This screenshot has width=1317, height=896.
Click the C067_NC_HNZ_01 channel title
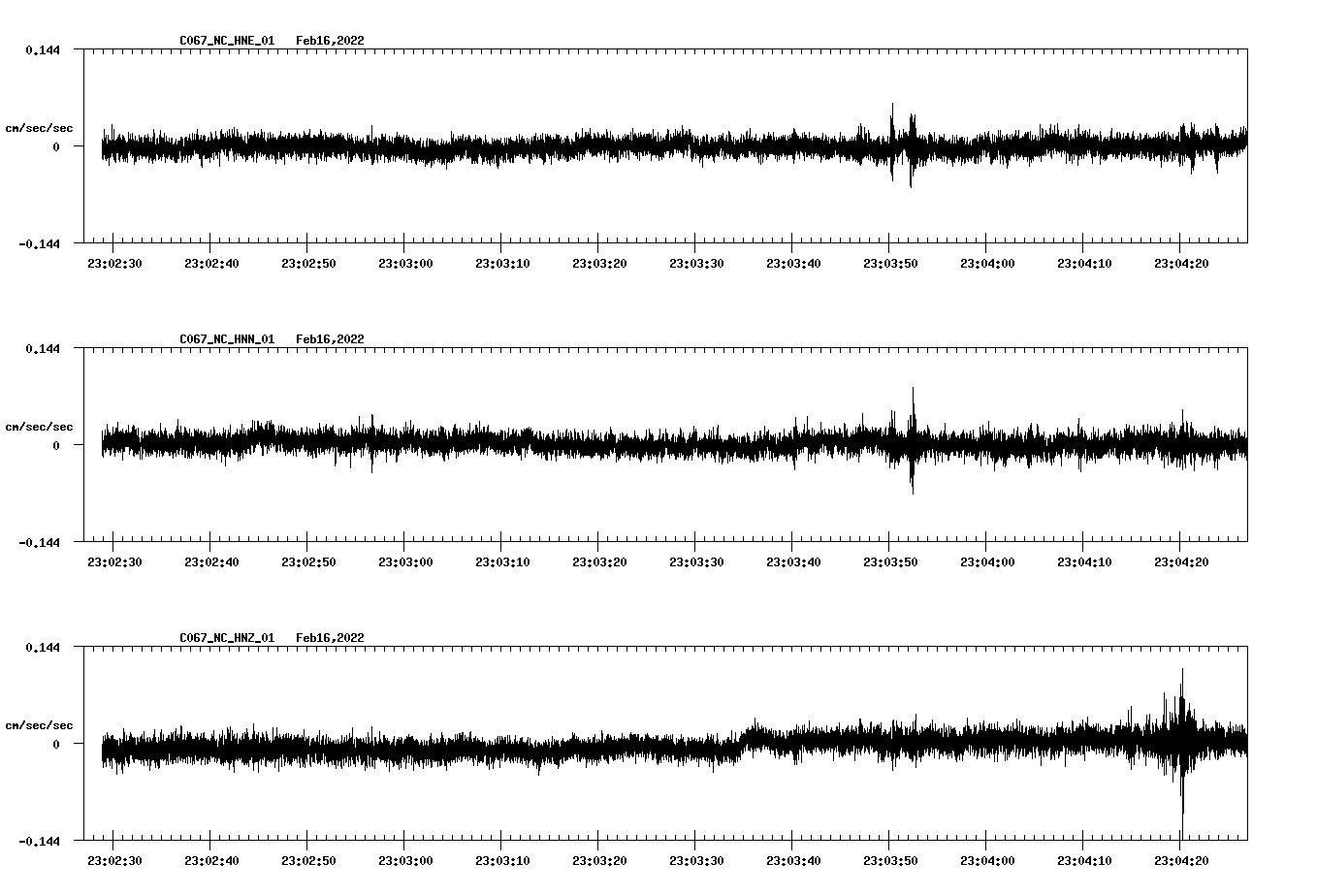click(x=227, y=638)
